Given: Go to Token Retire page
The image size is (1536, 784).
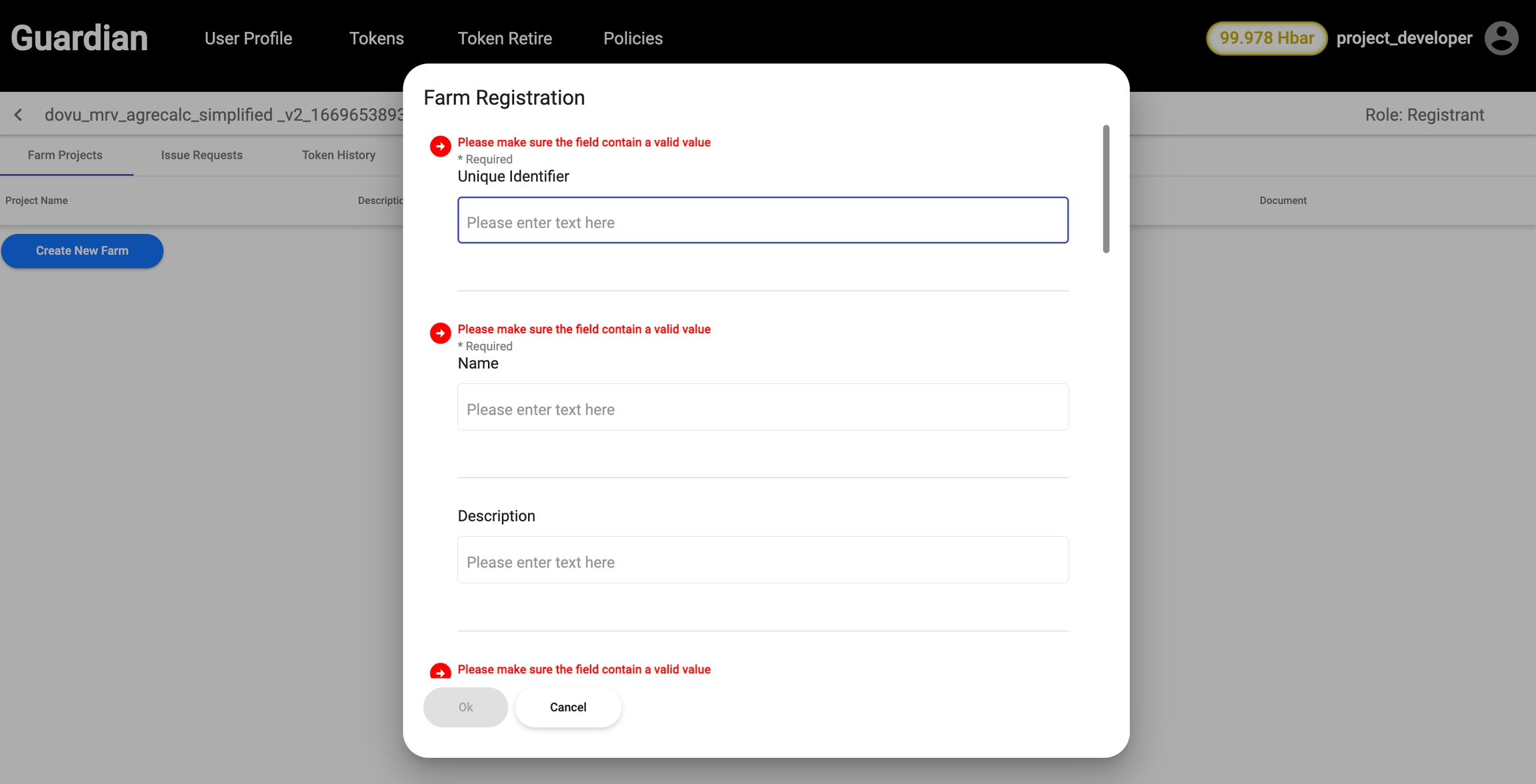Looking at the screenshot, I should pos(504,38).
